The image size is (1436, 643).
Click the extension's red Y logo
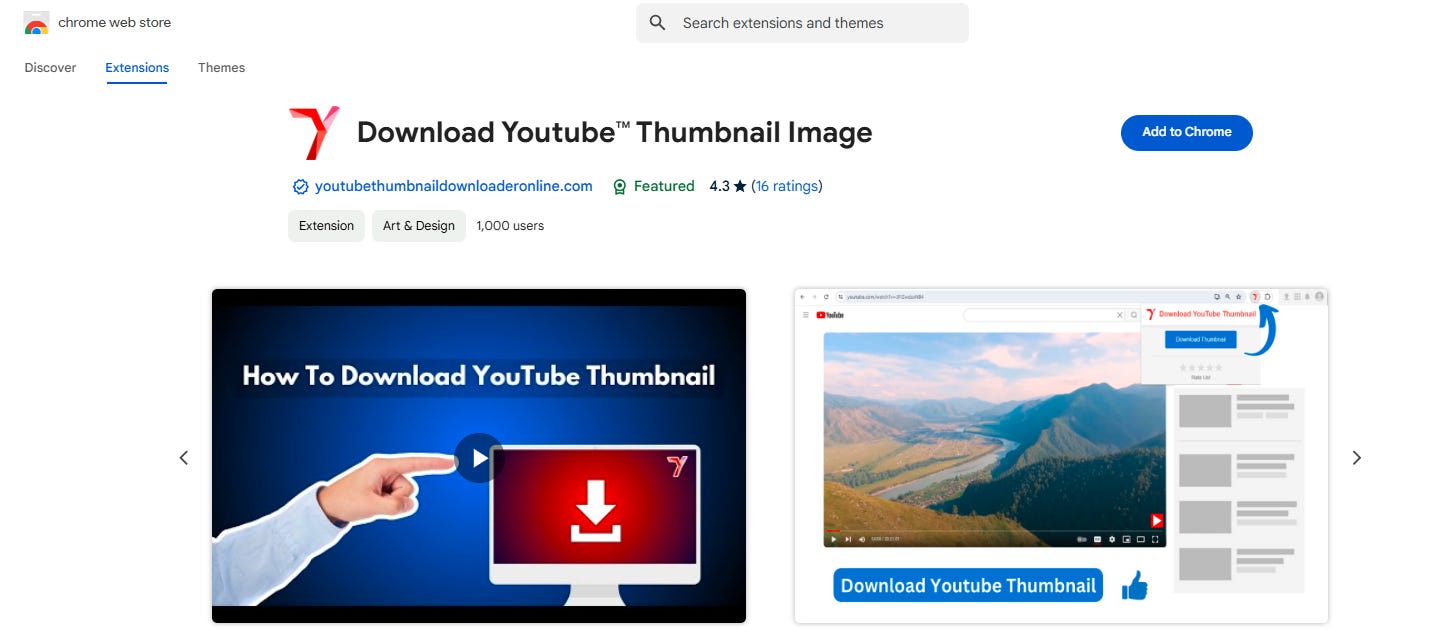click(x=313, y=131)
